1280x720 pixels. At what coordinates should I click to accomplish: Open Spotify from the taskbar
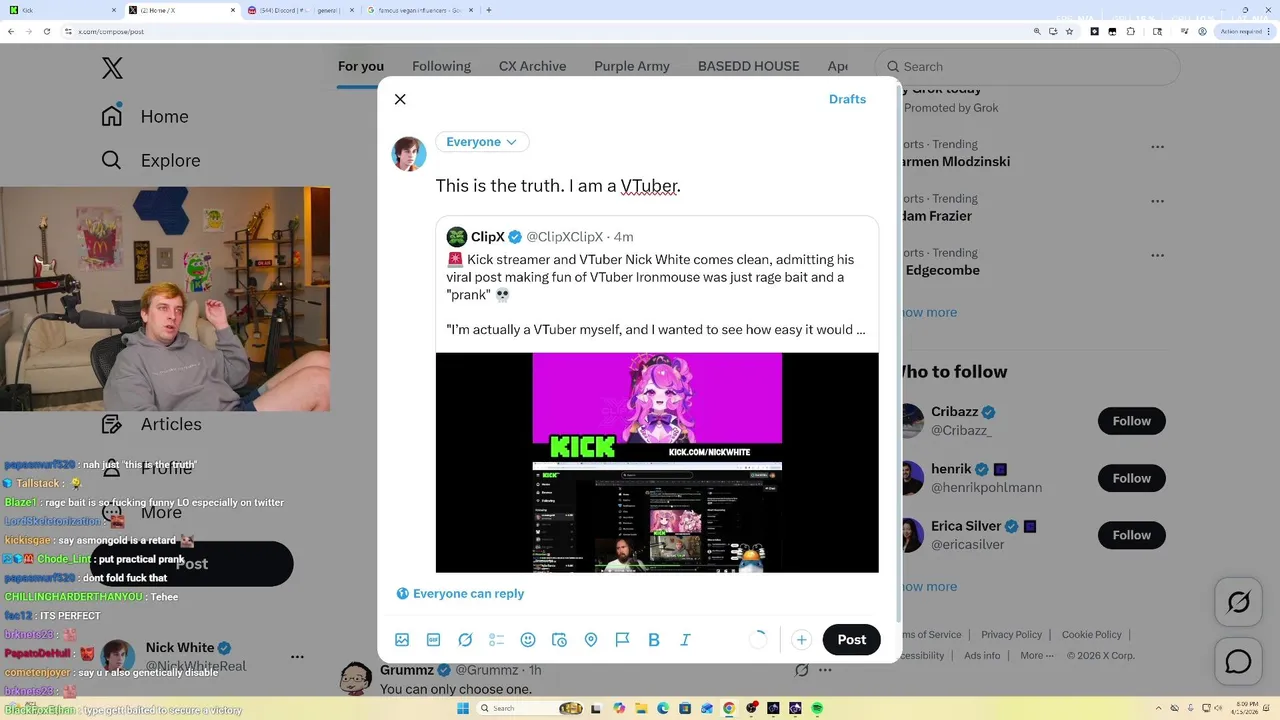tap(817, 708)
